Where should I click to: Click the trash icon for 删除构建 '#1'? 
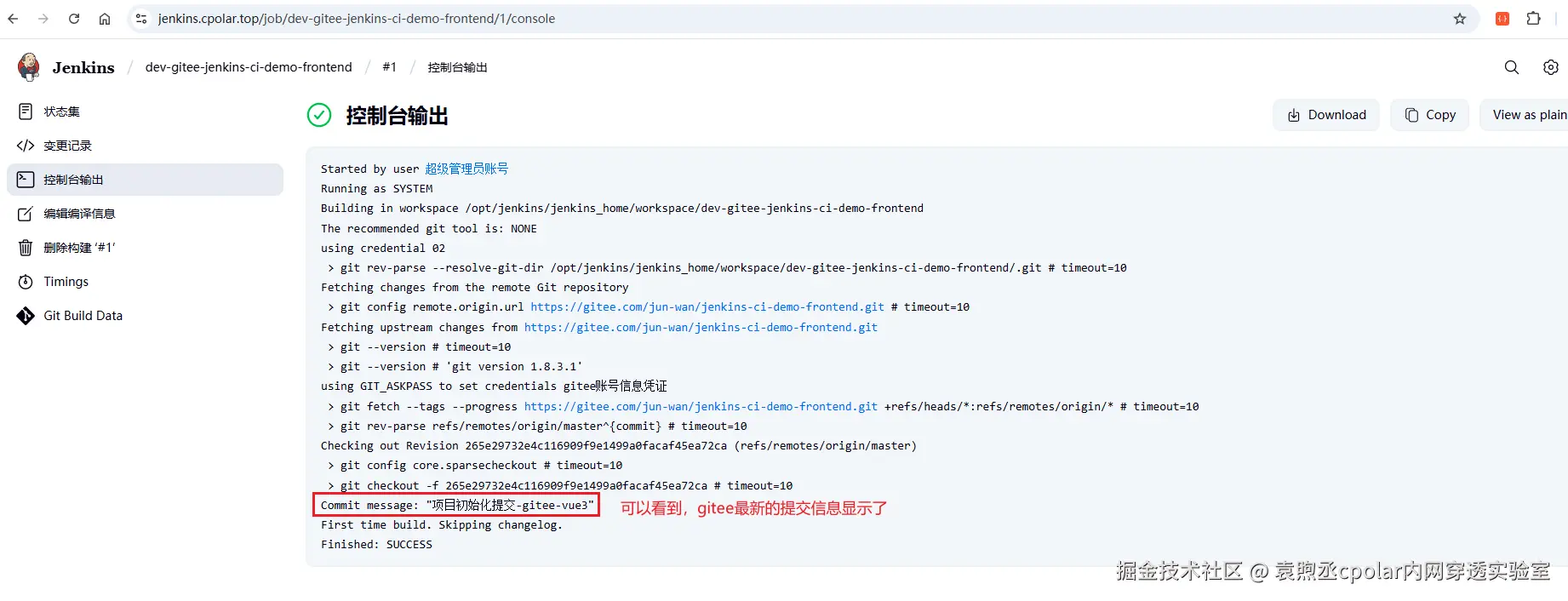tap(26, 248)
